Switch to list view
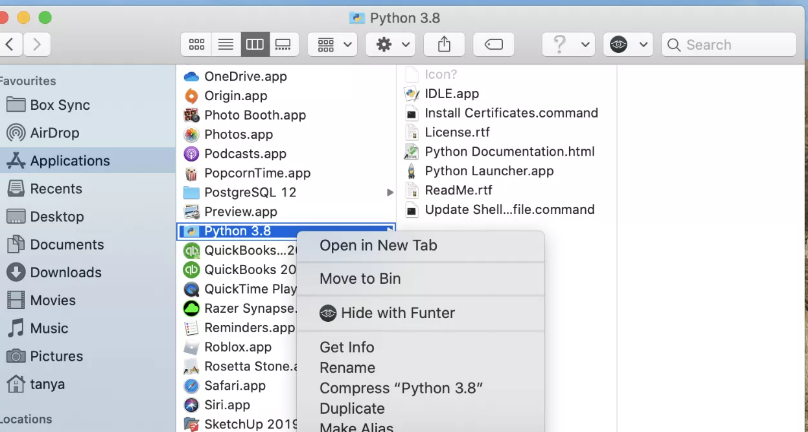808x432 pixels. click(226, 45)
